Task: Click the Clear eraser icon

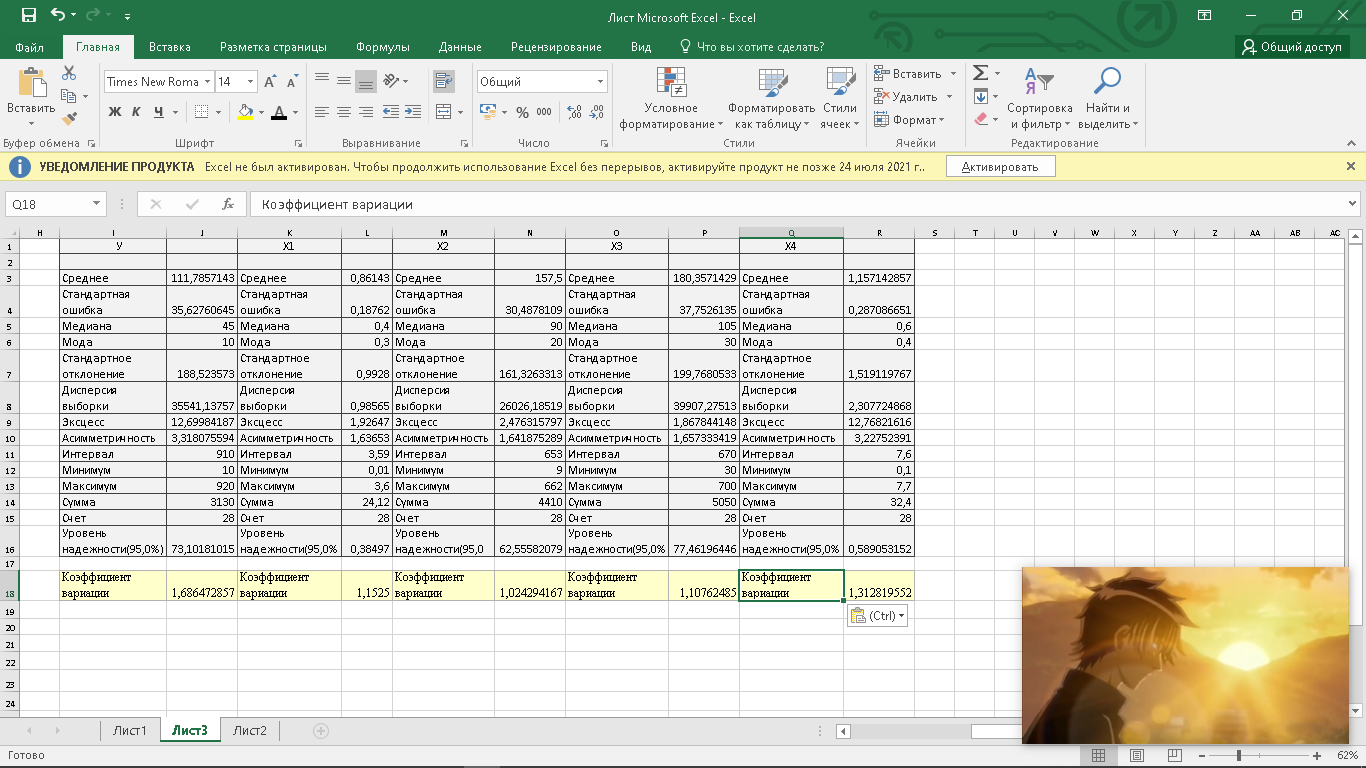Action: [x=981, y=118]
